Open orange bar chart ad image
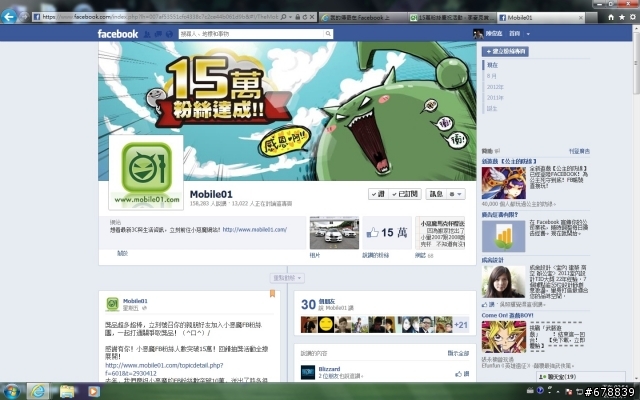640x400 pixels. pyautogui.click(x=503, y=236)
